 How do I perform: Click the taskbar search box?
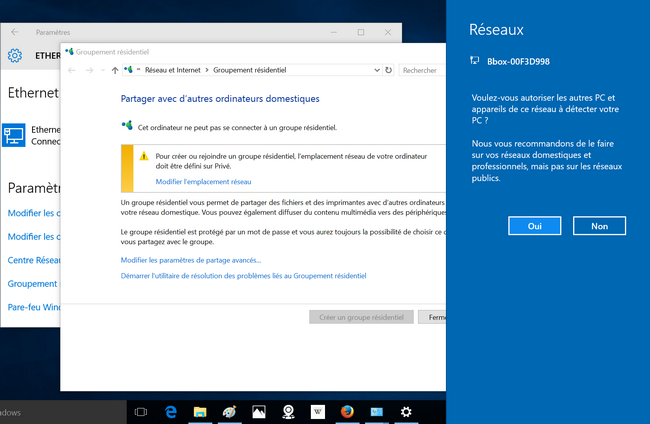click(63, 412)
